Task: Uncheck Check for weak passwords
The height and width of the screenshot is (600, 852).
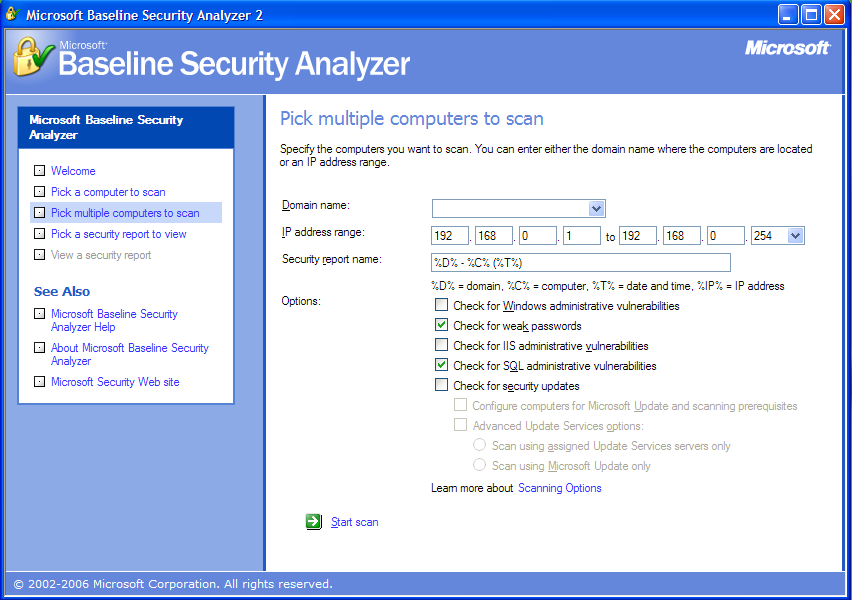Action: [x=441, y=325]
